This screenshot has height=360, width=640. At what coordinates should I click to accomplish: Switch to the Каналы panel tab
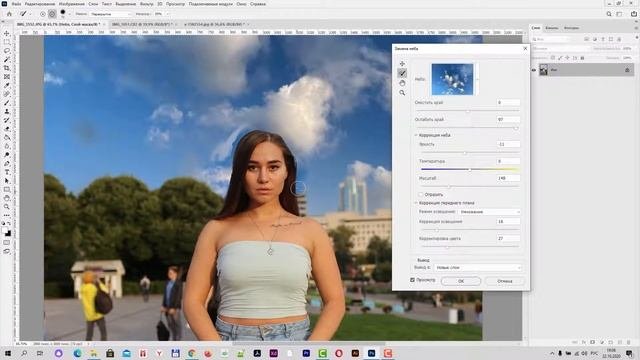(x=551, y=28)
